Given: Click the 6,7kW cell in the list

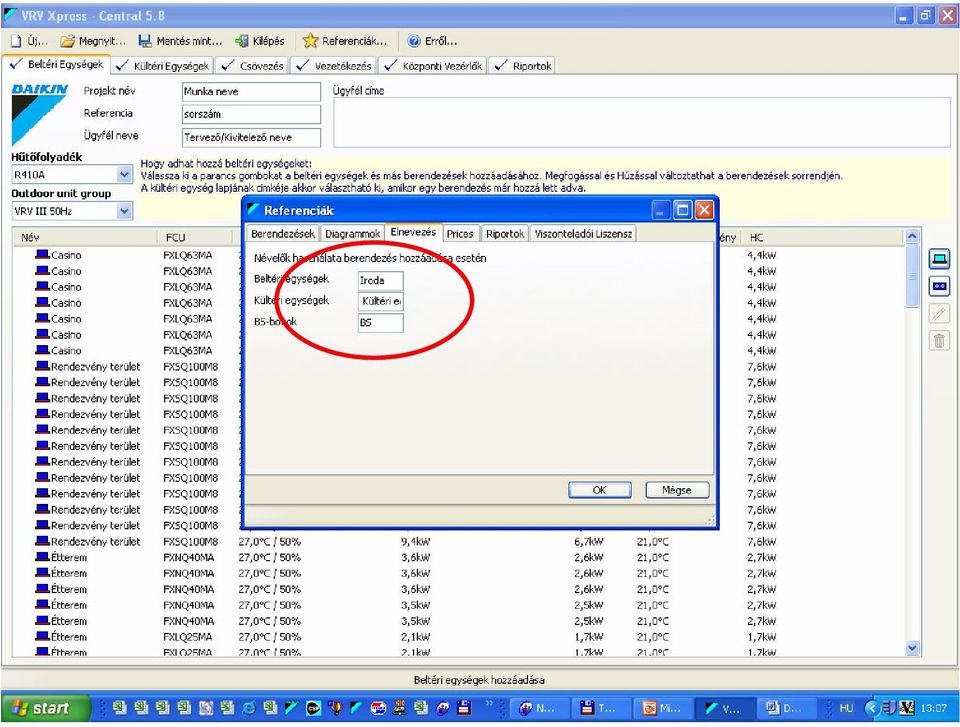Looking at the screenshot, I should [588, 541].
